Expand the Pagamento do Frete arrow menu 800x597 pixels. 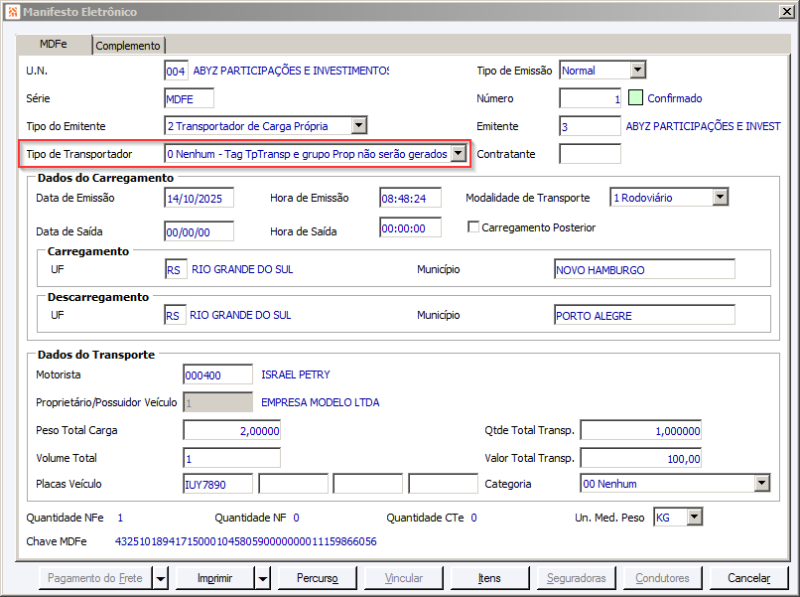coord(160,578)
